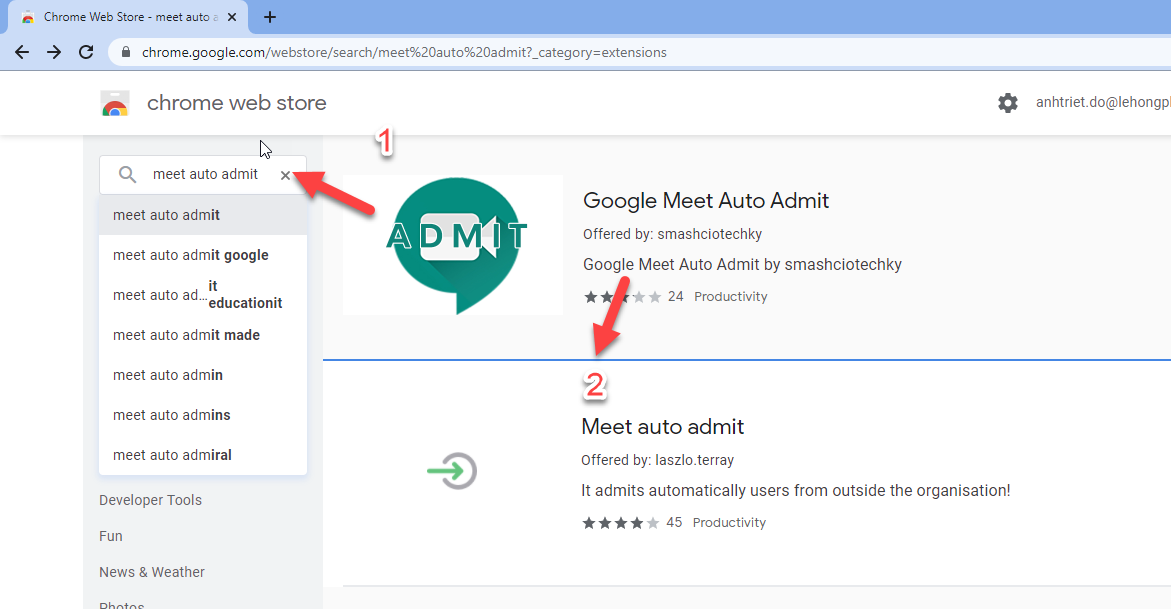Open the 'Google Meet Auto Admit' title

coord(706,200)
